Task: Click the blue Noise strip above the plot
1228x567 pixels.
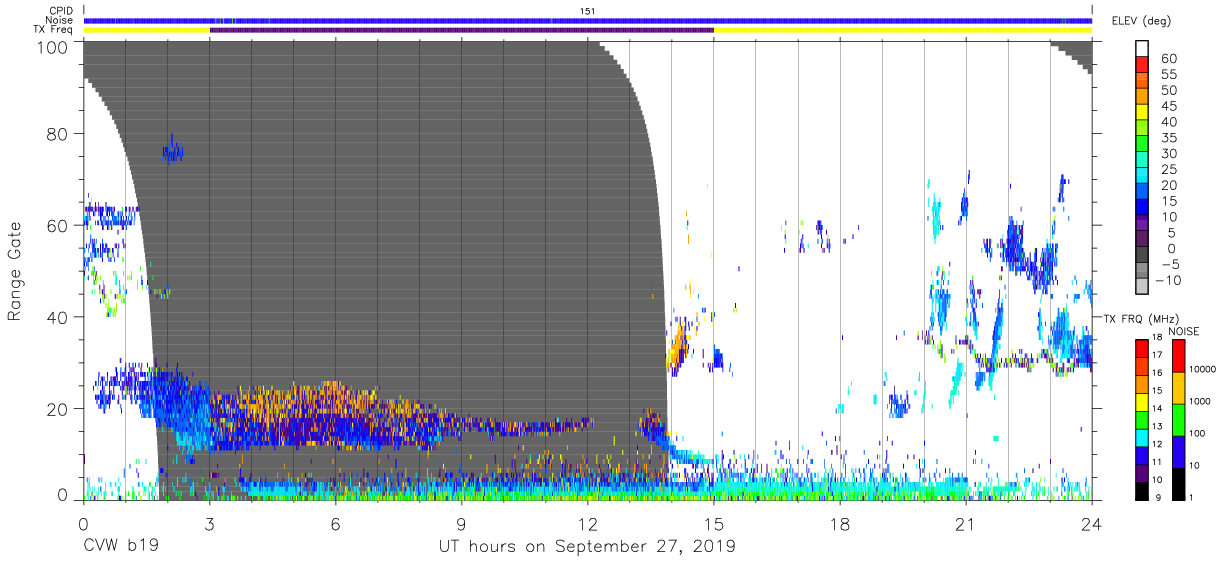Action: pyautogui.click(x=588, y=20)
